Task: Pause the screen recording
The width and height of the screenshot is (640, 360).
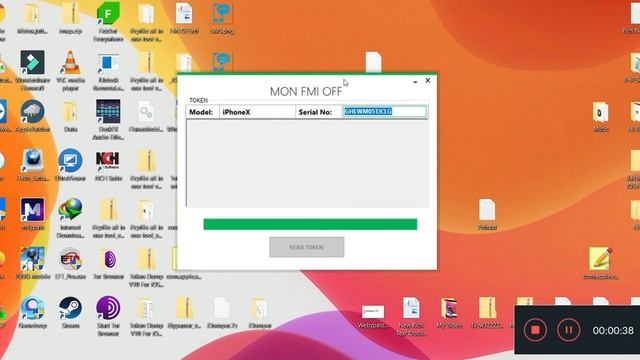Action: point(569,329)
